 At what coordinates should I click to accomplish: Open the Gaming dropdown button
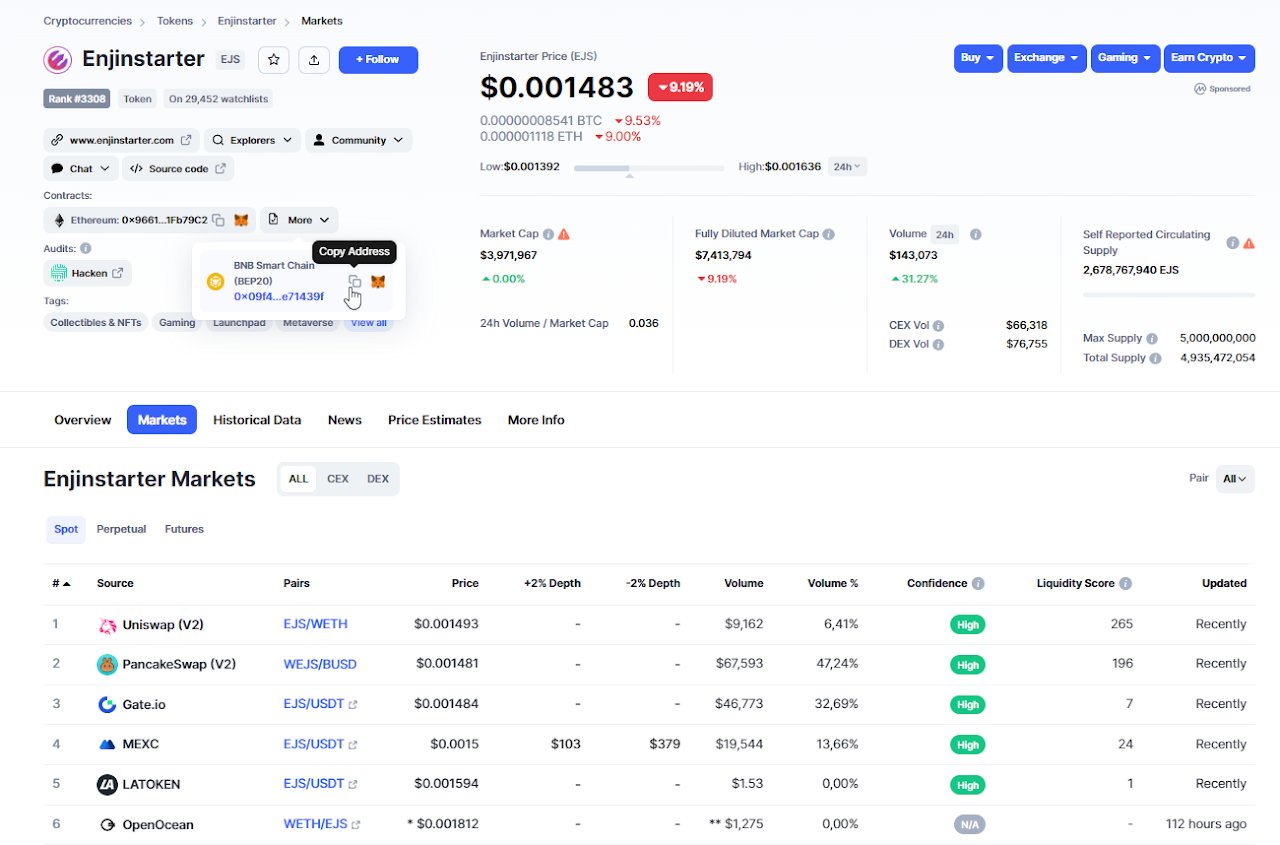[x=1126, y=58]
